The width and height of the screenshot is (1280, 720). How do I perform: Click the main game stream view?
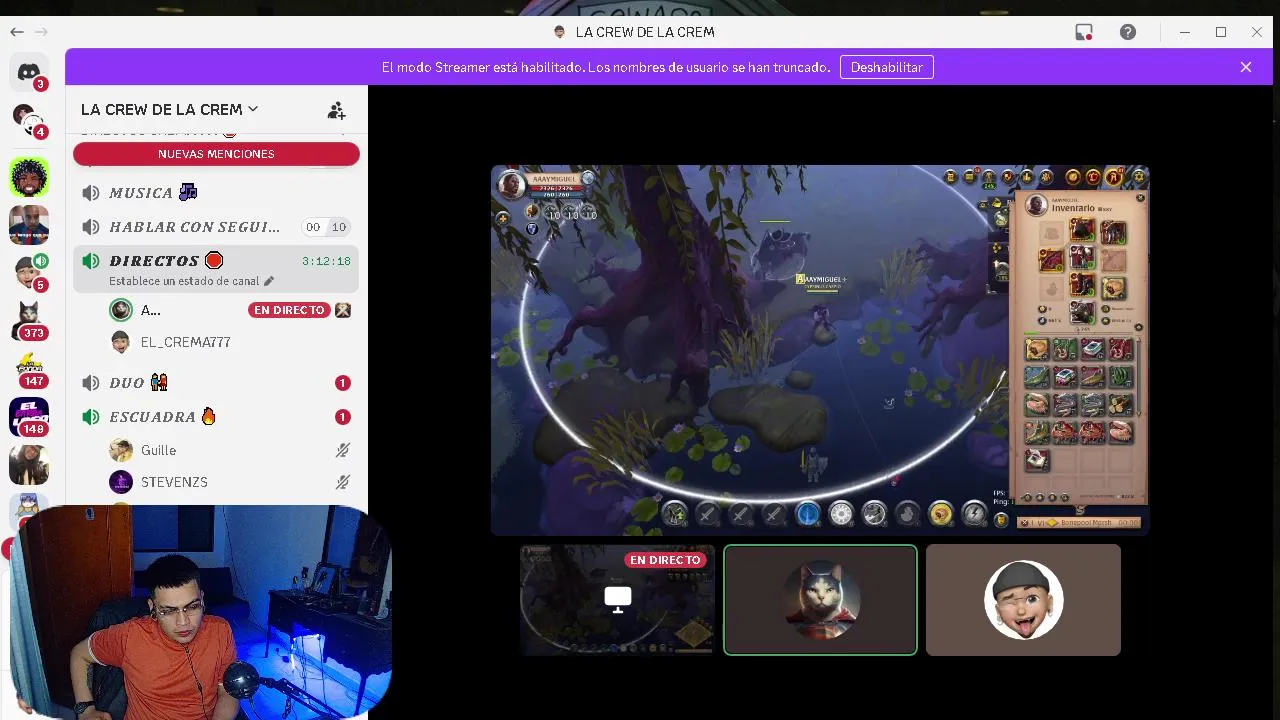tap(820, 350)
